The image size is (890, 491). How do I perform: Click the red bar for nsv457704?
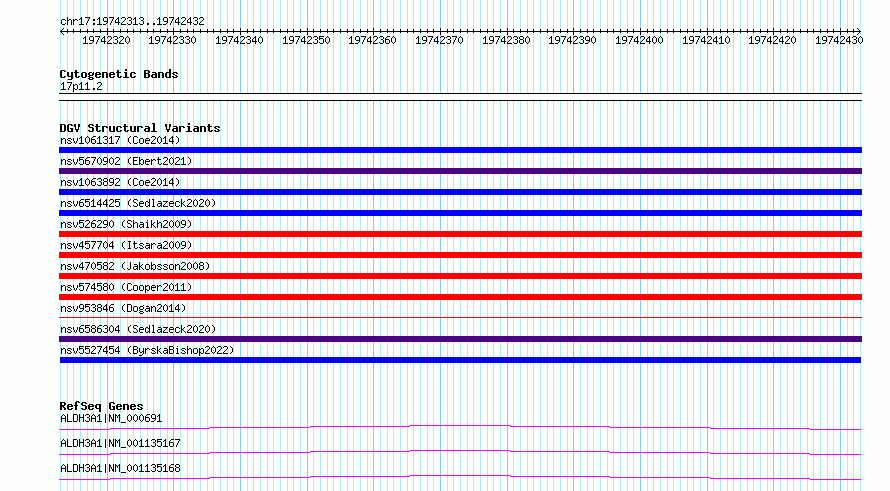coord(460,255)
